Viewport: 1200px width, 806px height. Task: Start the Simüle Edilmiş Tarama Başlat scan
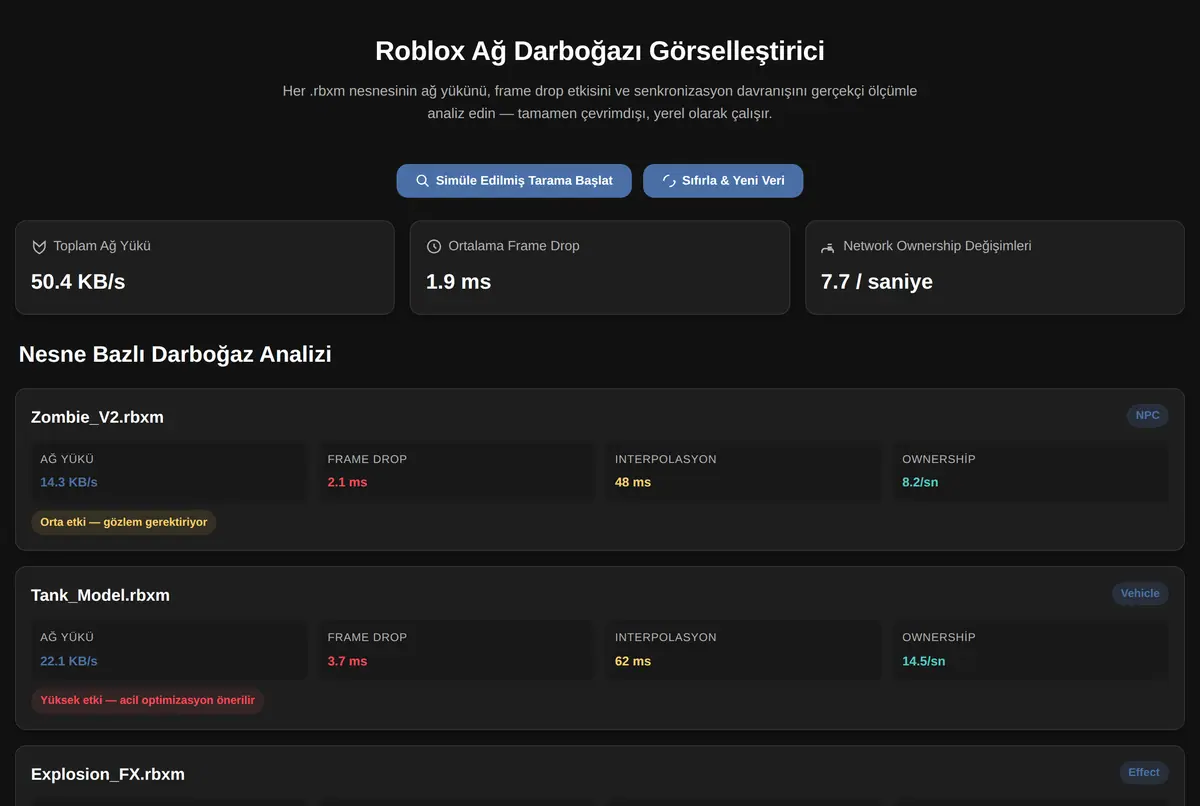coord(514,181)
